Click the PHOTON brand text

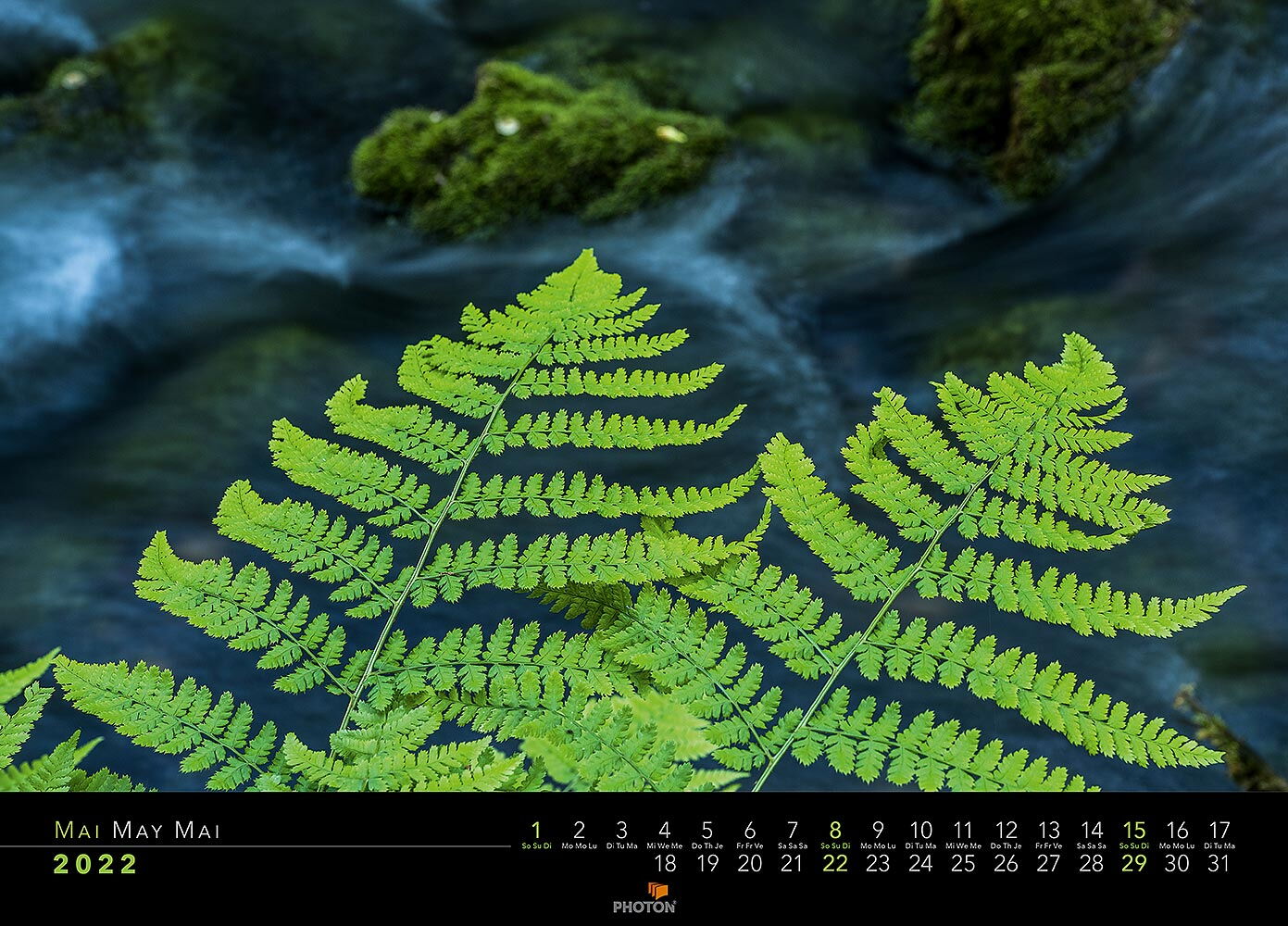tap(644, 908)
